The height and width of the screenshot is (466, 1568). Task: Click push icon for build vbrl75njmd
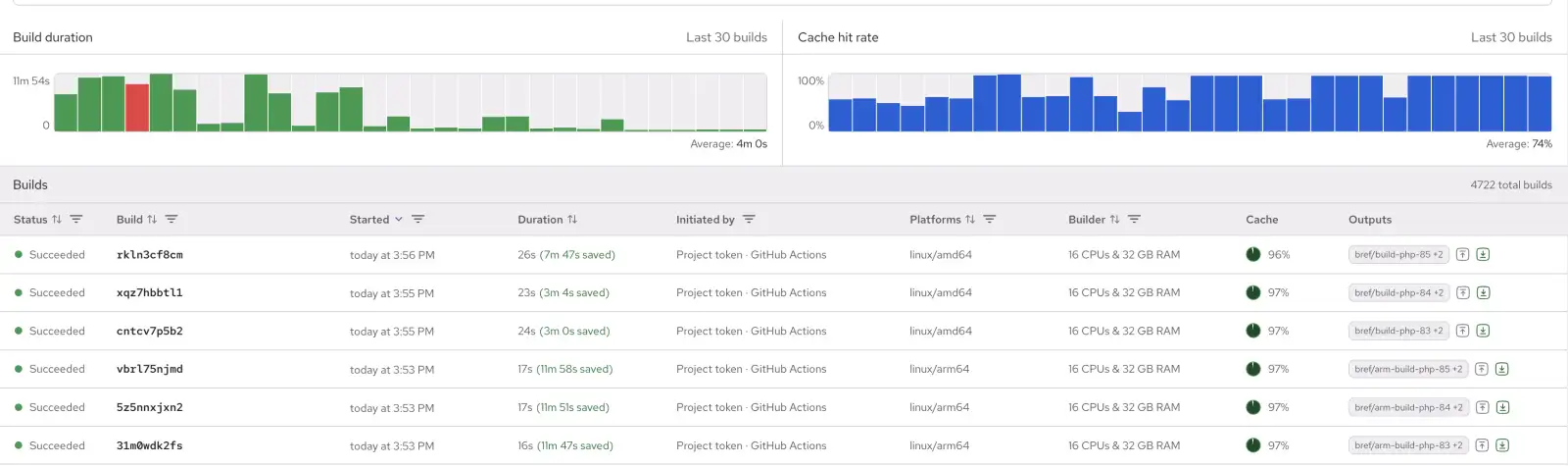[1482, 369]
